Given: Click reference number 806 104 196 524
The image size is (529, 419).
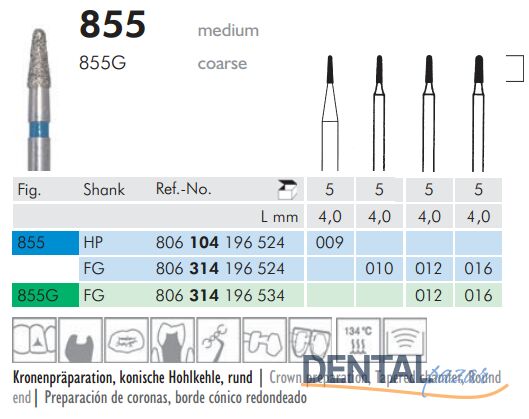Looking at the screenshot, I should coord(220,243).
